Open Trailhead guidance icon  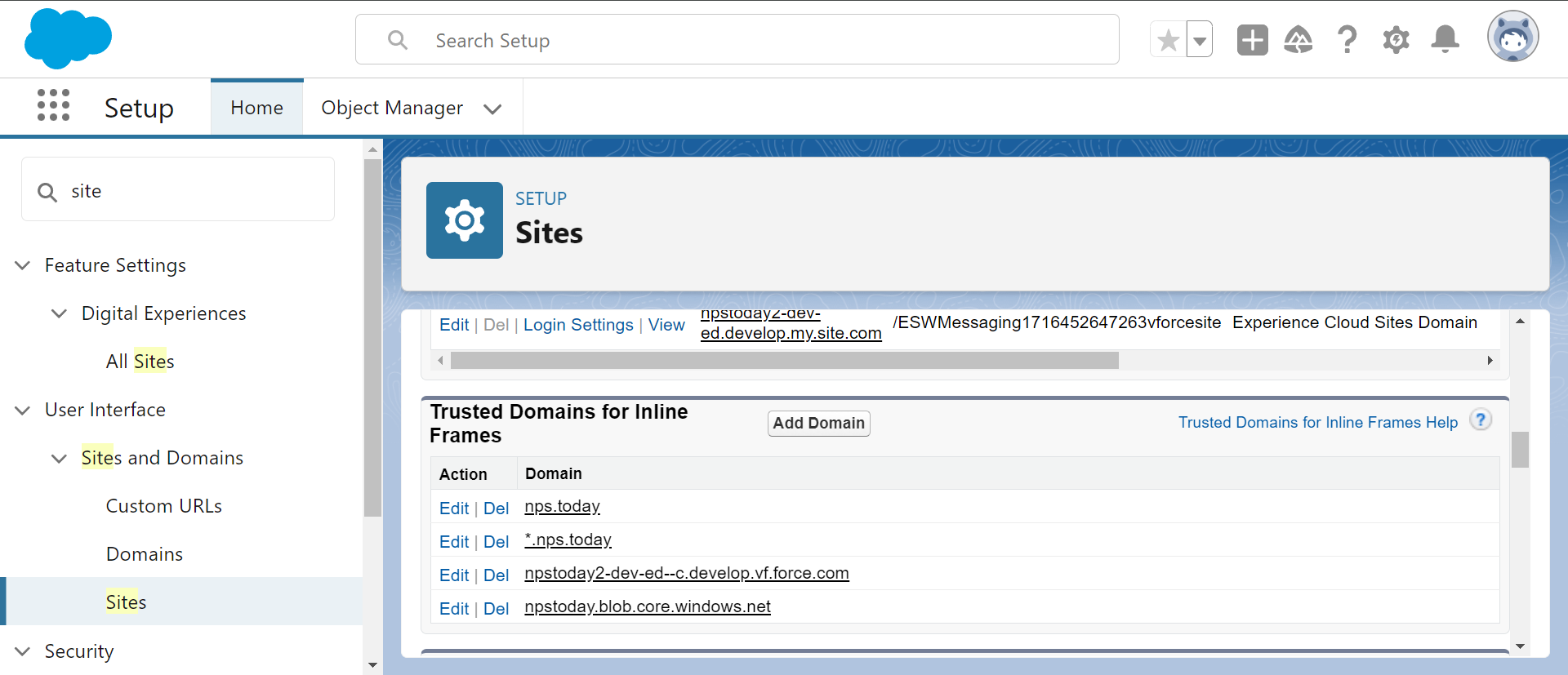pyautogui.click(x=1298, y=39)
